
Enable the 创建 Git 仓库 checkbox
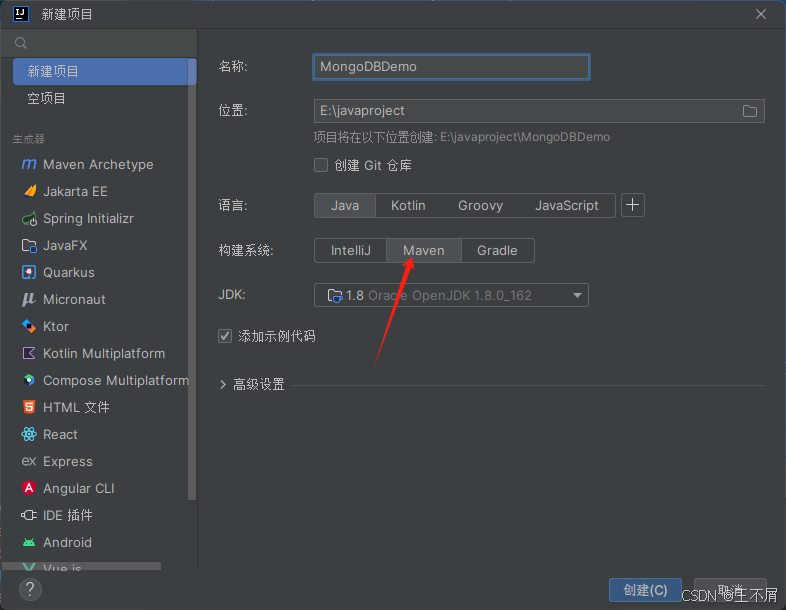coord(321,165)
